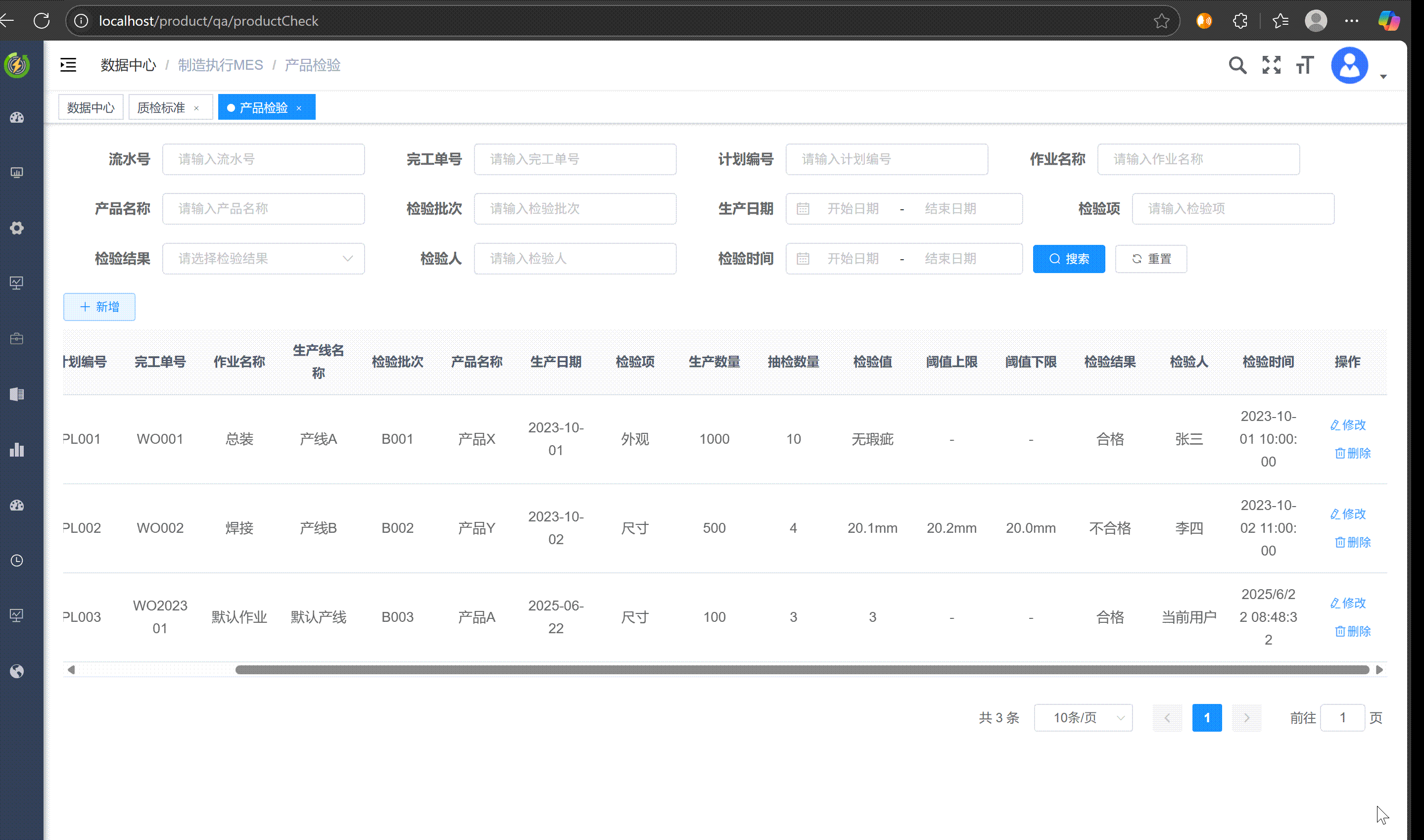Open the gear icon in sidebar
This screenshot has width=1424, height=840.
[x=17, y=228]
